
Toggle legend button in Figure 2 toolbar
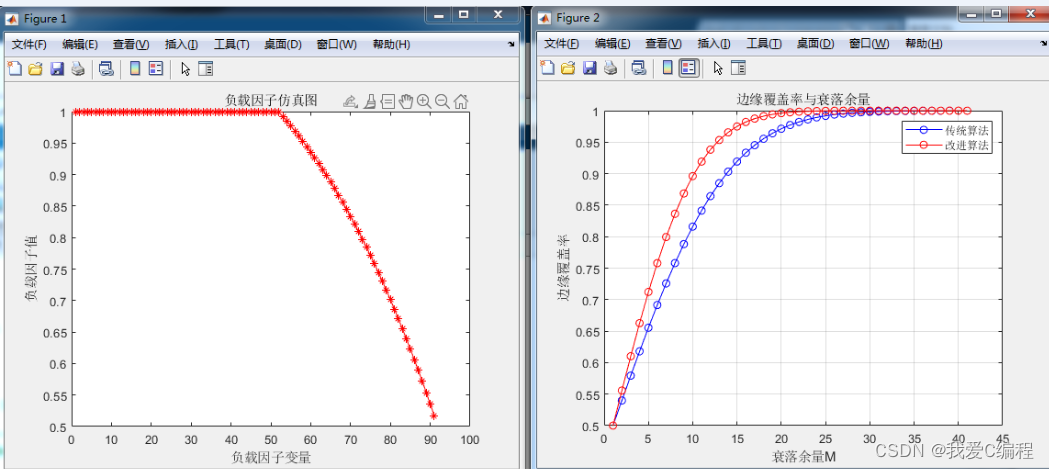click(688, 68)
